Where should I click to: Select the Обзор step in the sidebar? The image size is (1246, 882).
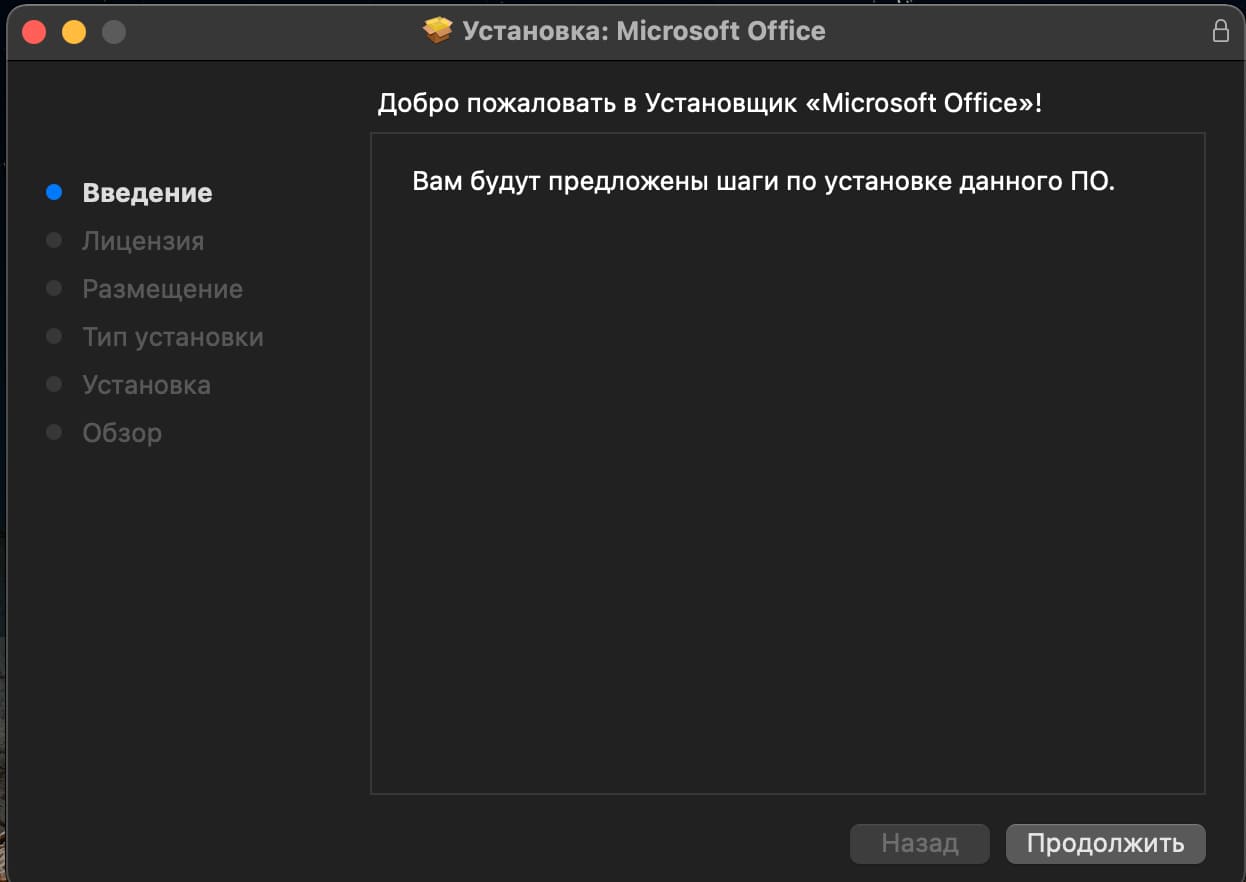click(122, 433)
